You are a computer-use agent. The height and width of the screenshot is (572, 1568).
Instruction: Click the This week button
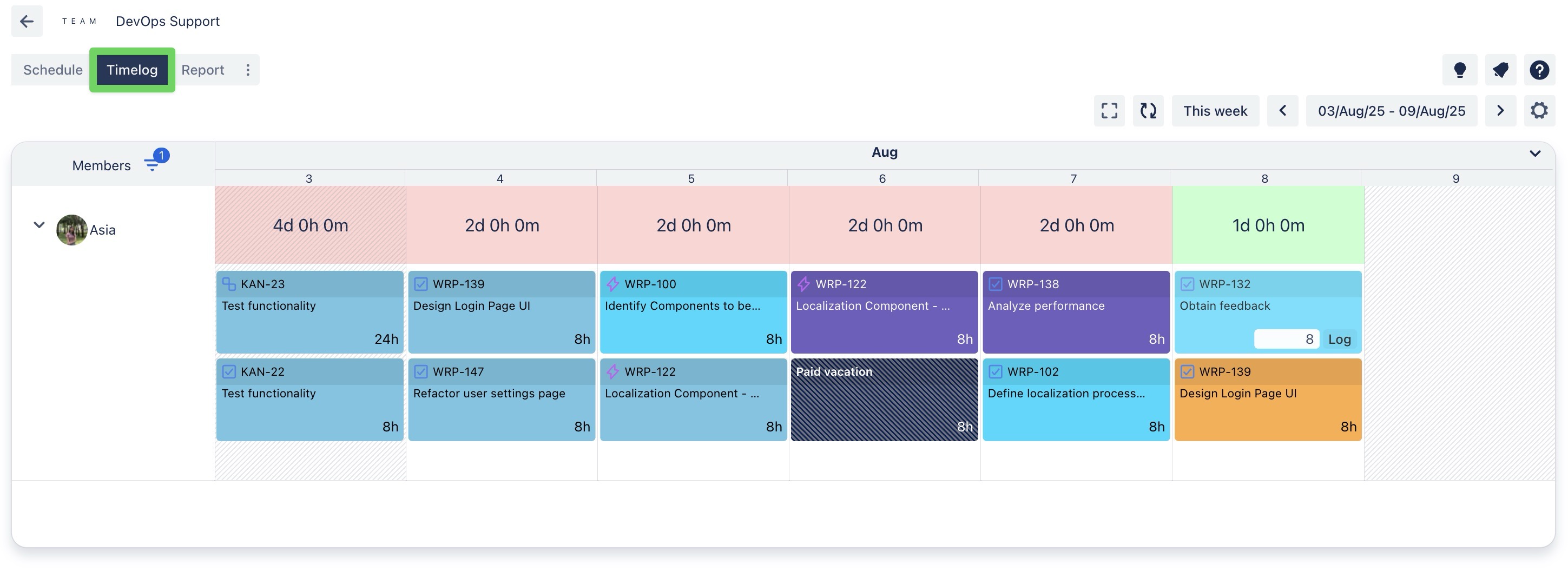pyautogui.click(x=1214, y=111)
